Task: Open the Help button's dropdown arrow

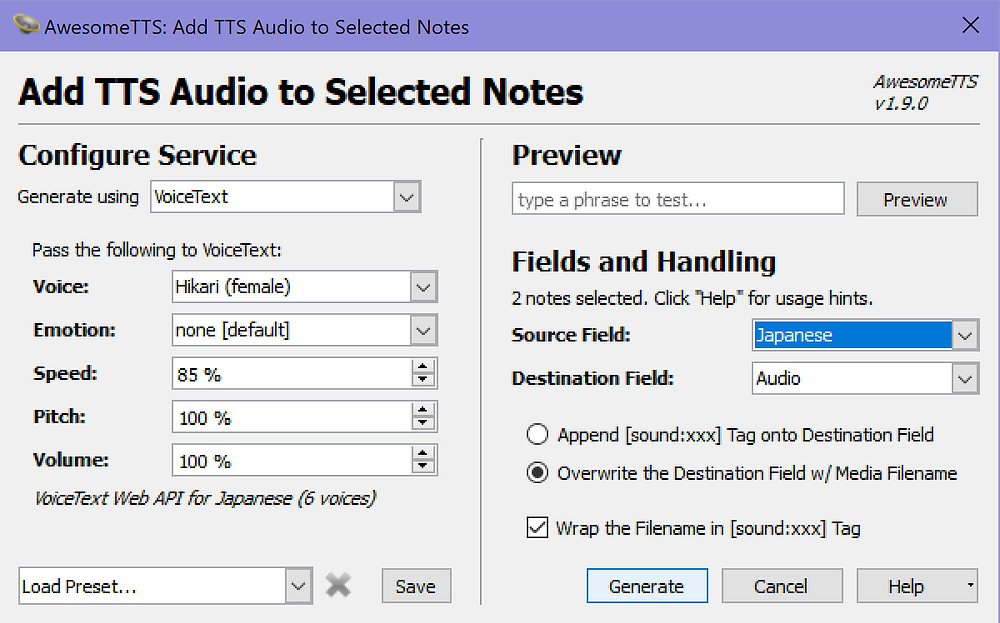Action: pyautogui.click(x=970, y=585)
